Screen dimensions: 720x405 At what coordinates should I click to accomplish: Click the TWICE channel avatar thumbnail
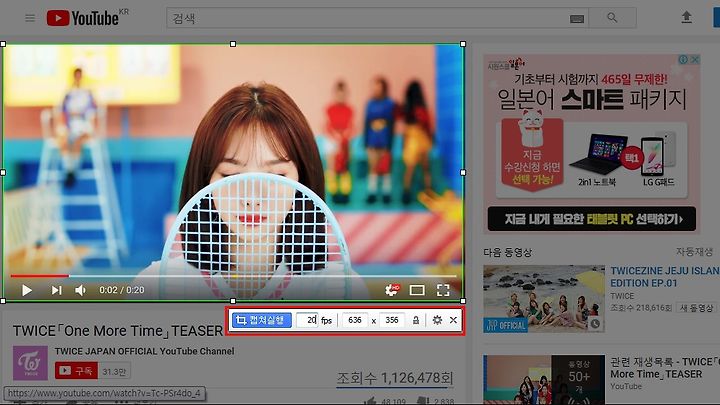click(30, 363)
